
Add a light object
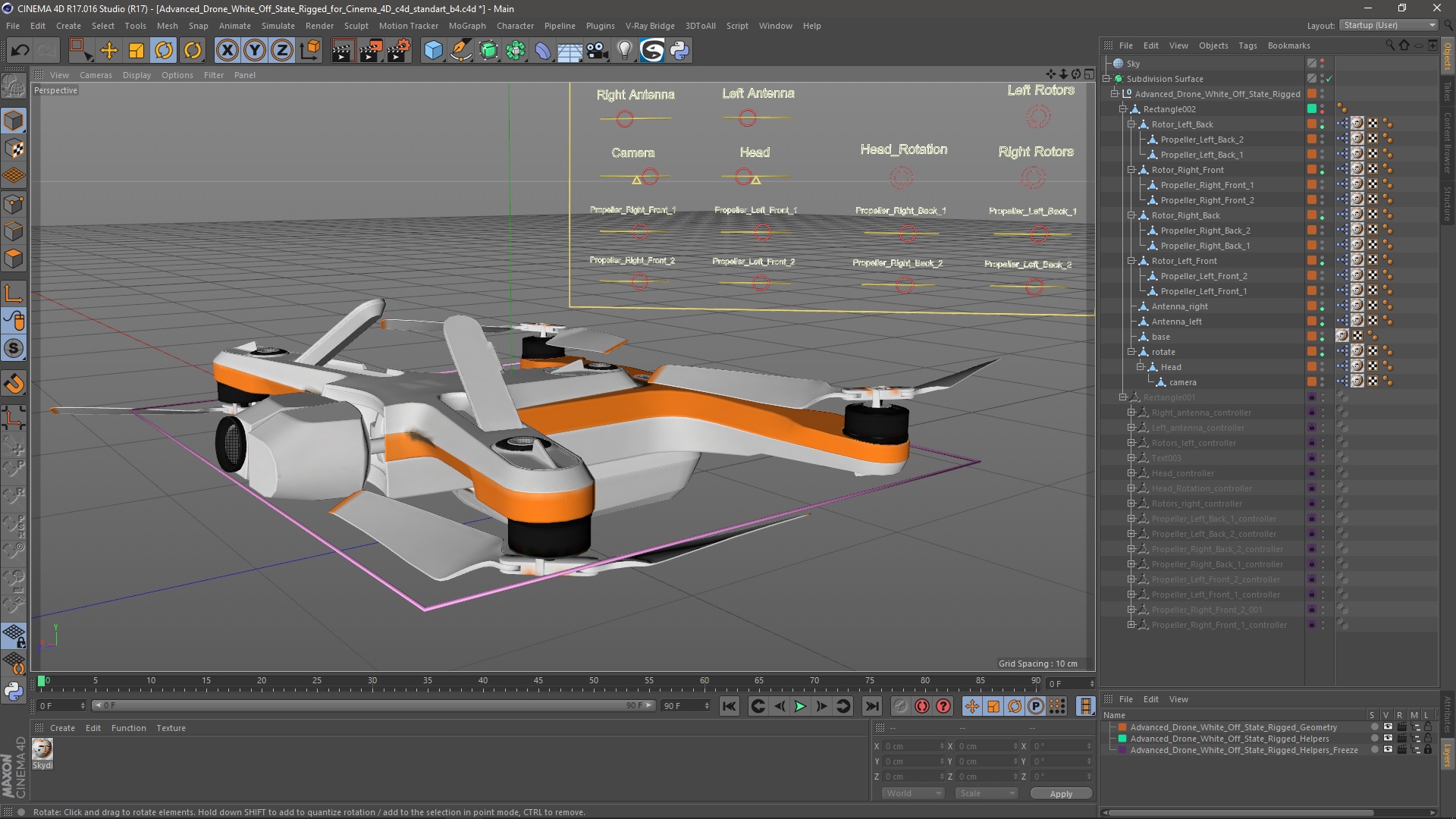624,51
